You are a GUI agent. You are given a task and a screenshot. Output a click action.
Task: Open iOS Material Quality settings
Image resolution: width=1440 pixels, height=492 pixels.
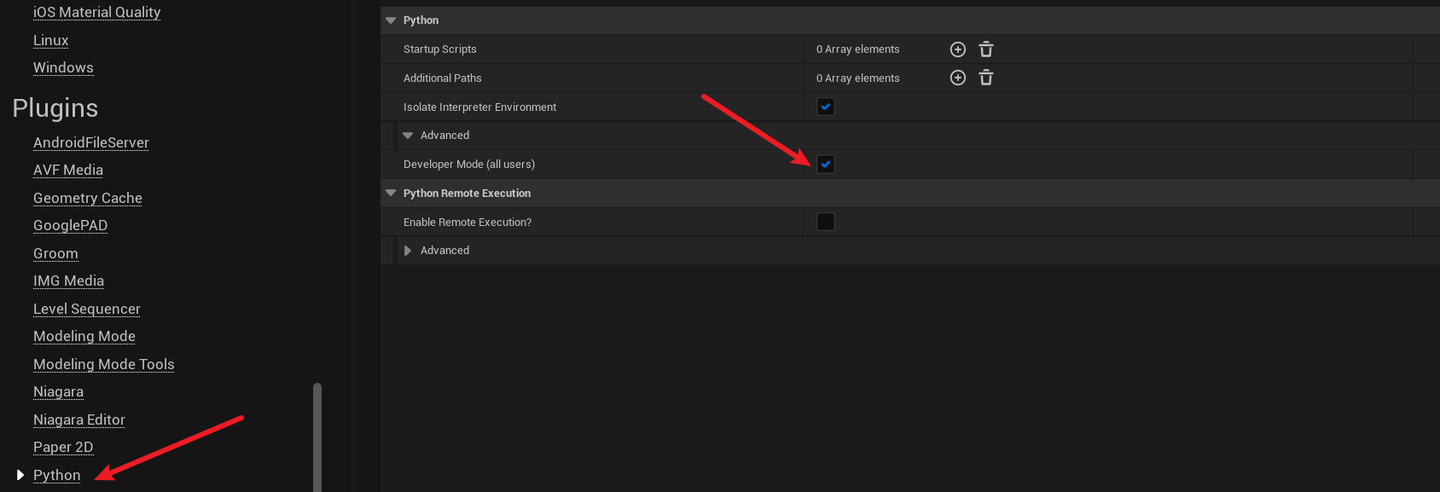(97, 12)
